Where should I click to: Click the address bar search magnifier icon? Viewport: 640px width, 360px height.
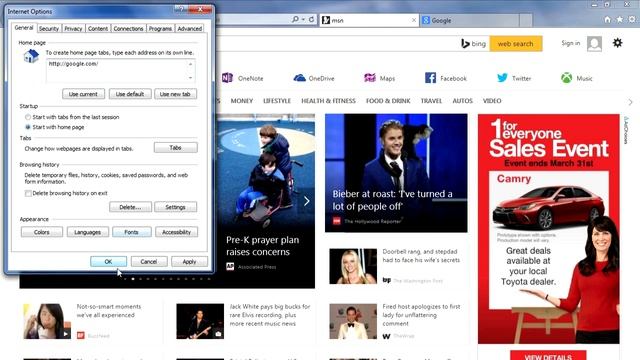(295, 19)
